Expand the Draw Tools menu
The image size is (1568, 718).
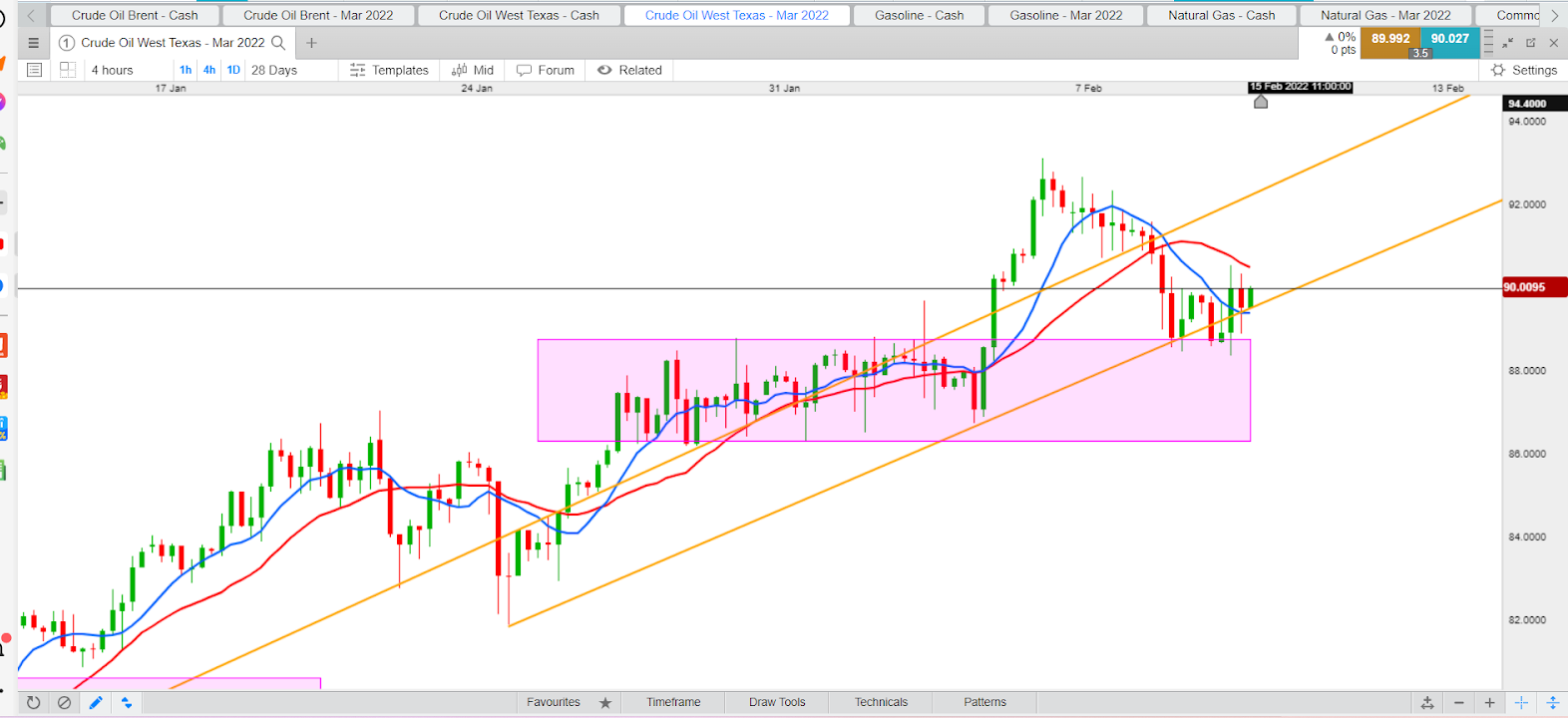pos(777,702)
